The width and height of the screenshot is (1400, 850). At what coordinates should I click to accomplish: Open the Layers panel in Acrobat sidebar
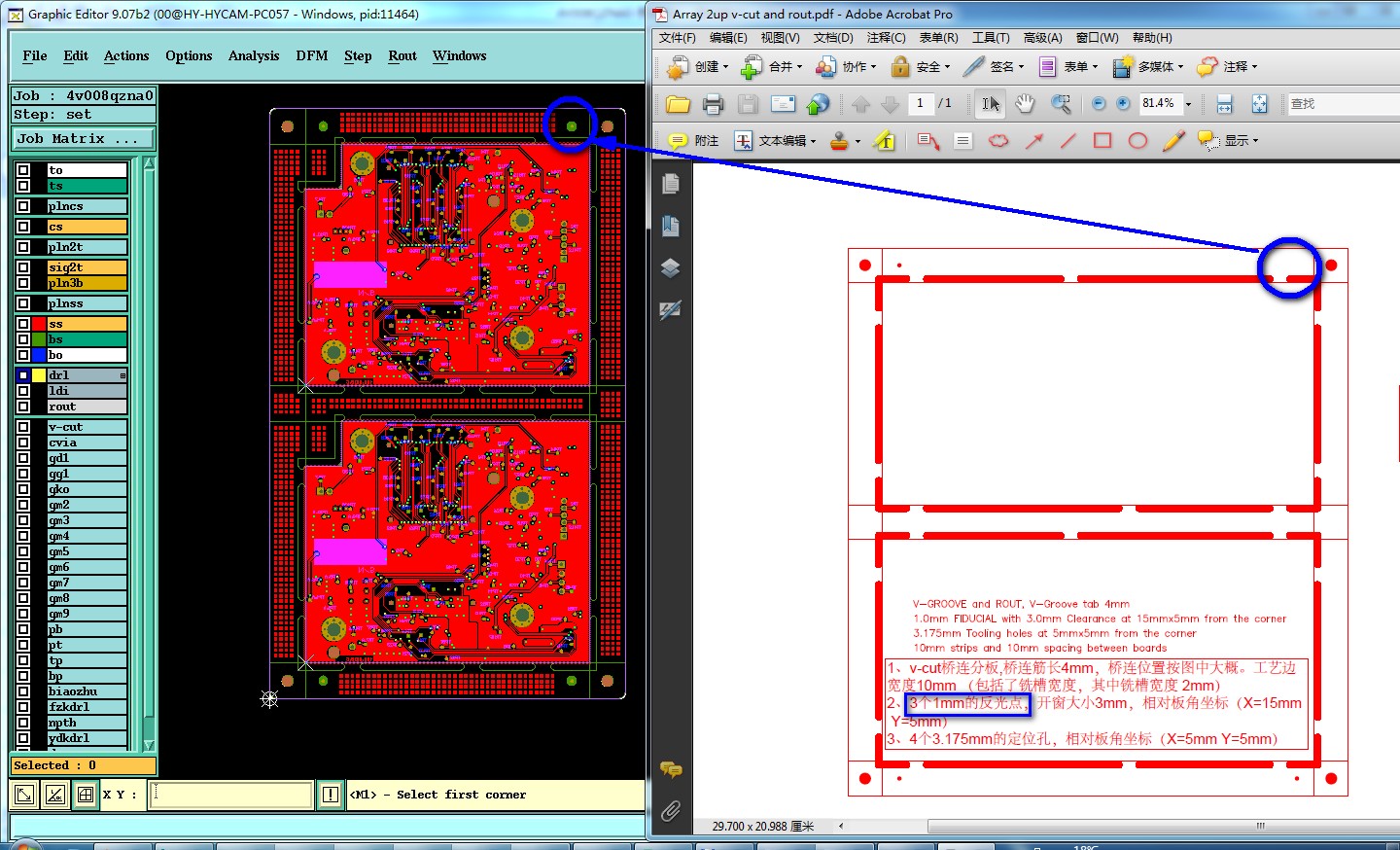coord(670,268)
